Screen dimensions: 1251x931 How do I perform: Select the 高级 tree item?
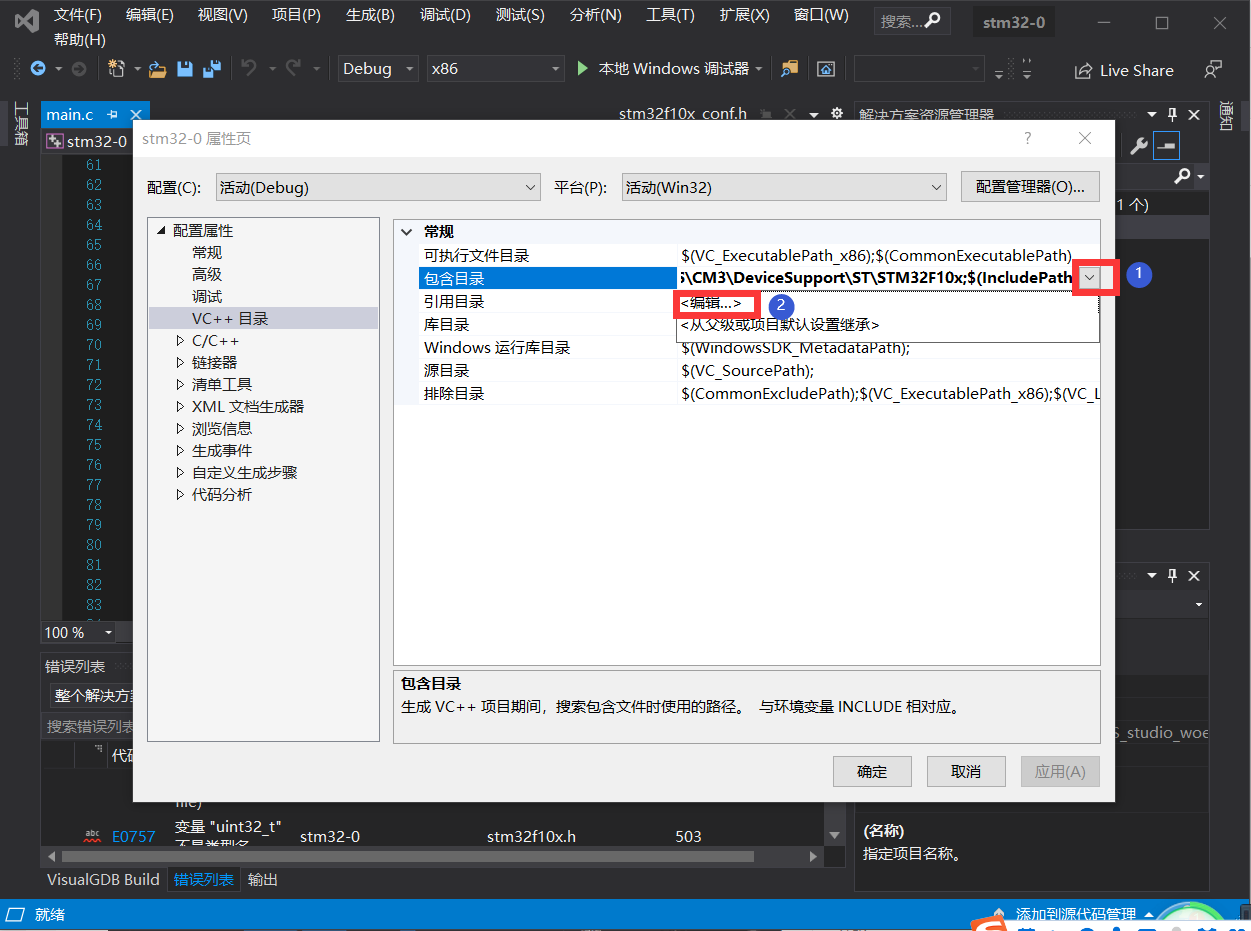207,275
